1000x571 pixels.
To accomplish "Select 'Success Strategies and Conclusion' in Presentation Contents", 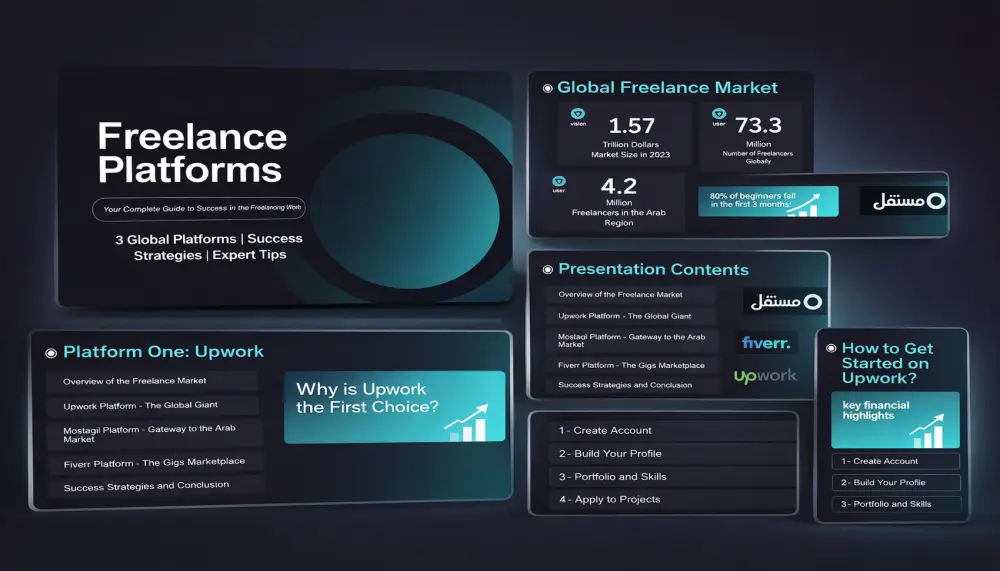I will click(x=631, y=385).
